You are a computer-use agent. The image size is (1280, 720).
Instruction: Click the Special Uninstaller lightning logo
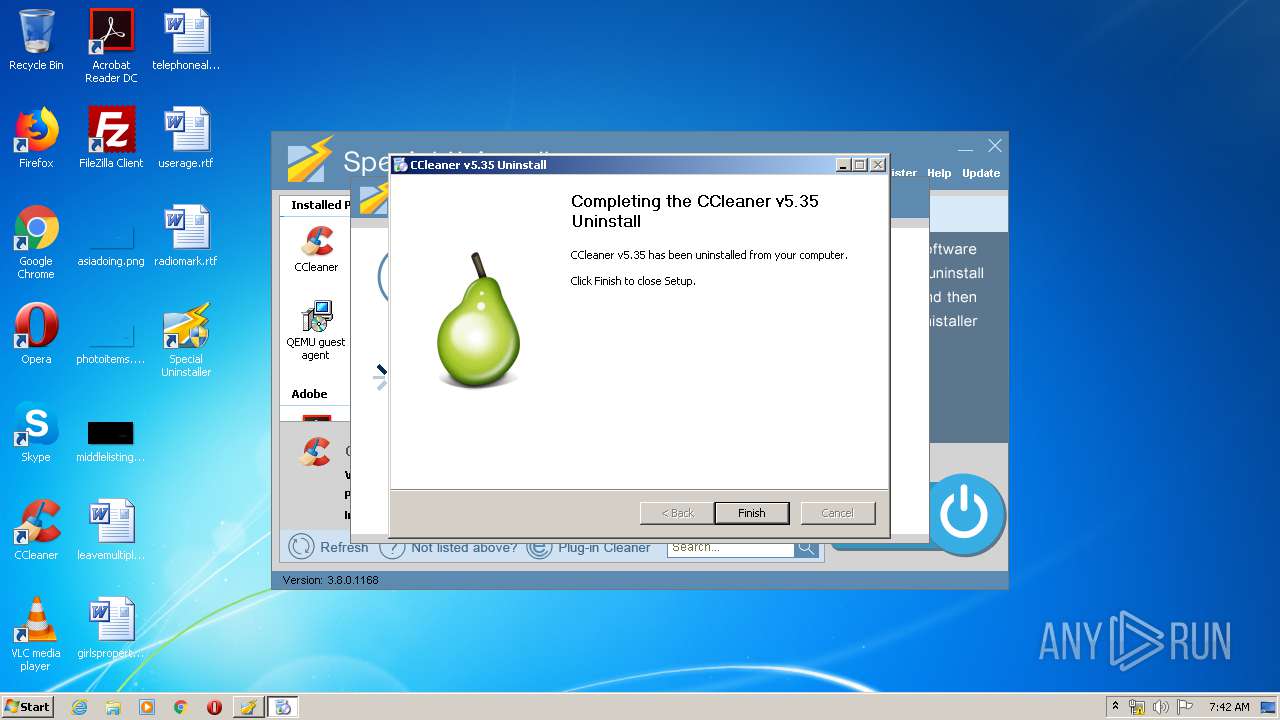(x=309, y=160)
